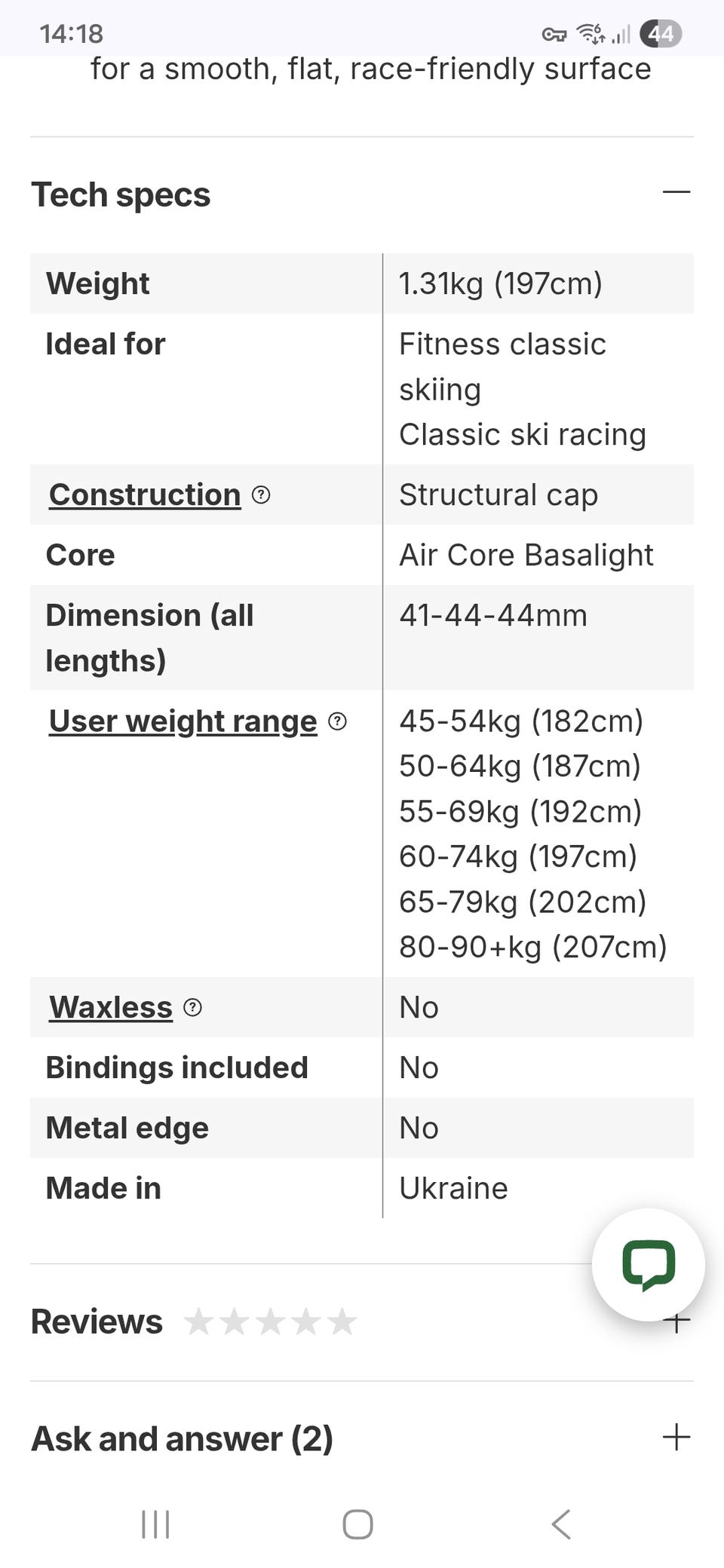The width and height of the screenshot is (724, 1568).
Task: Collapse the Tech specs section minus icon
Action: (x=676, y=192)
